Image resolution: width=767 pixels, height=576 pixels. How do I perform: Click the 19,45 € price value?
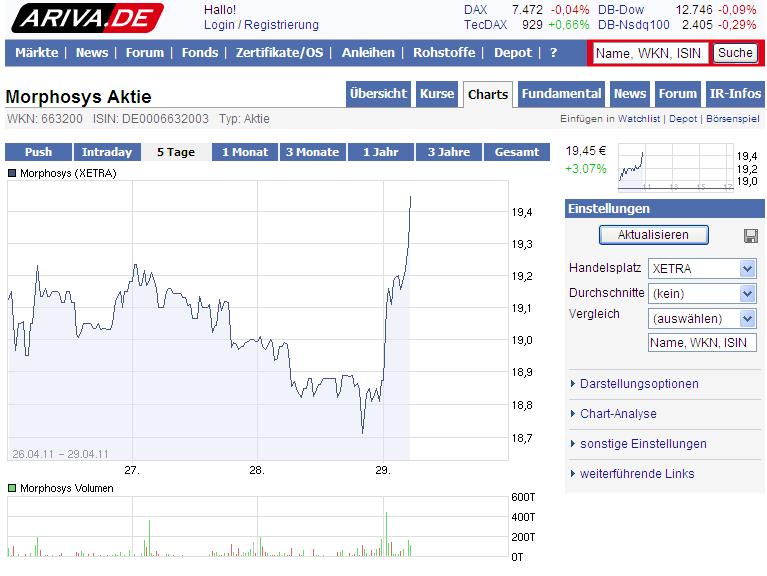[x=586, y=151]
